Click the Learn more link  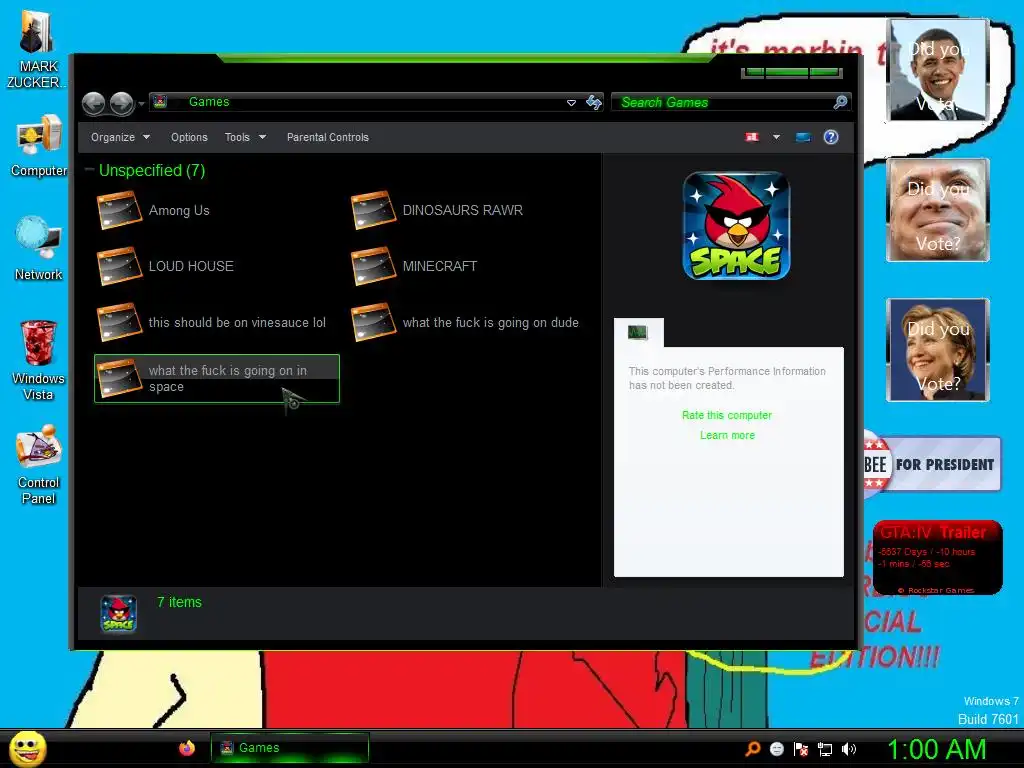tap(727, 436)
